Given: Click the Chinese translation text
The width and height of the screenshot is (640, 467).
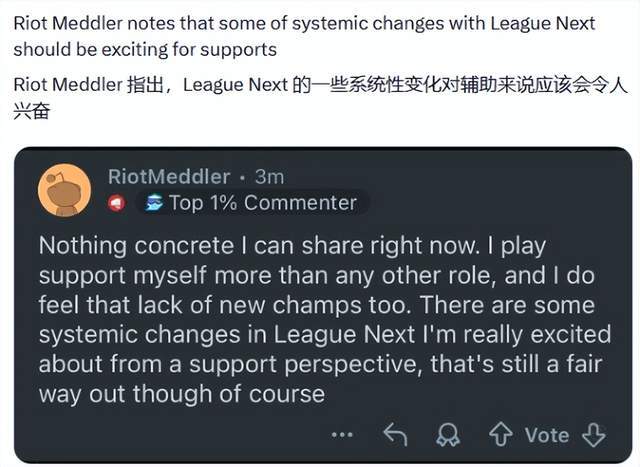Looking at the screenshot, I should point(320,97).
